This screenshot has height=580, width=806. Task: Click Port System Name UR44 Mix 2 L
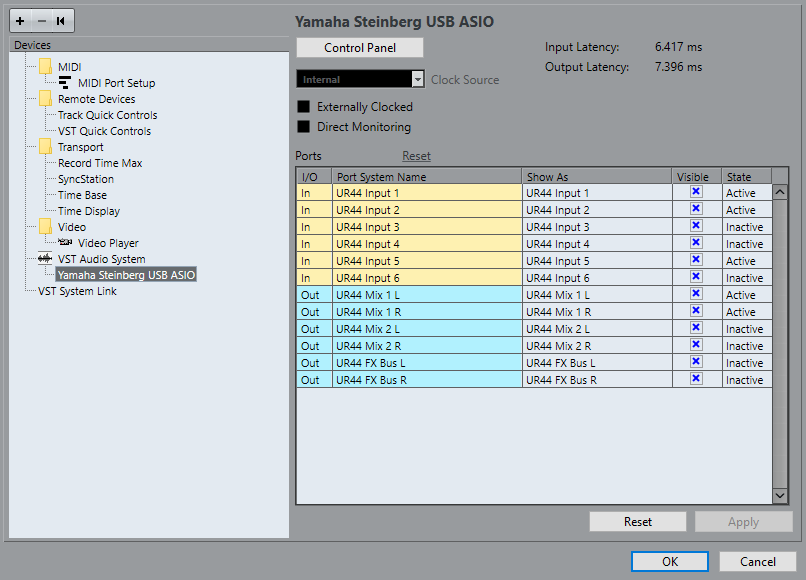click(427, 329)
